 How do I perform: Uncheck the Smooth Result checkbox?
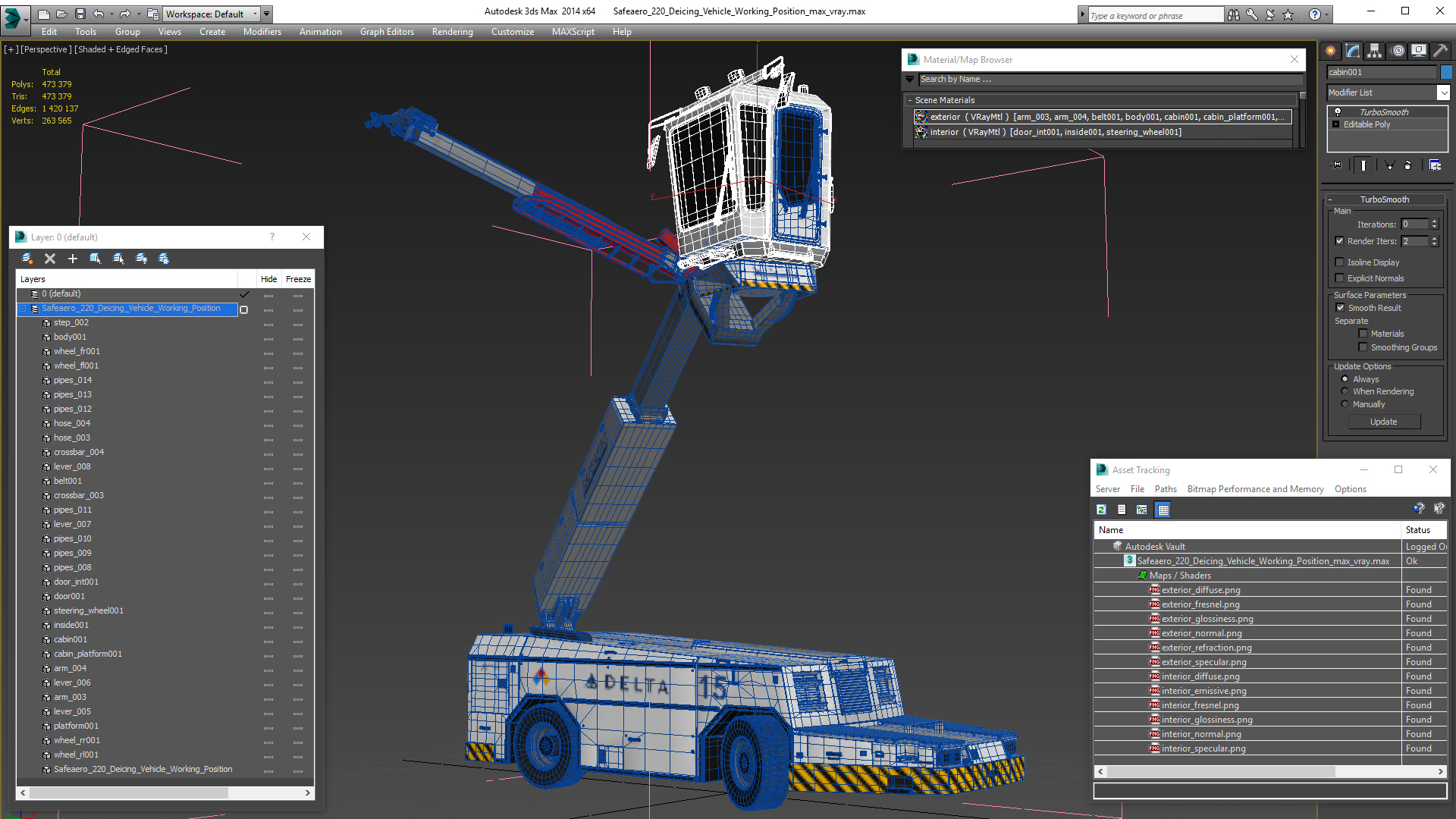click(1340, 308)
